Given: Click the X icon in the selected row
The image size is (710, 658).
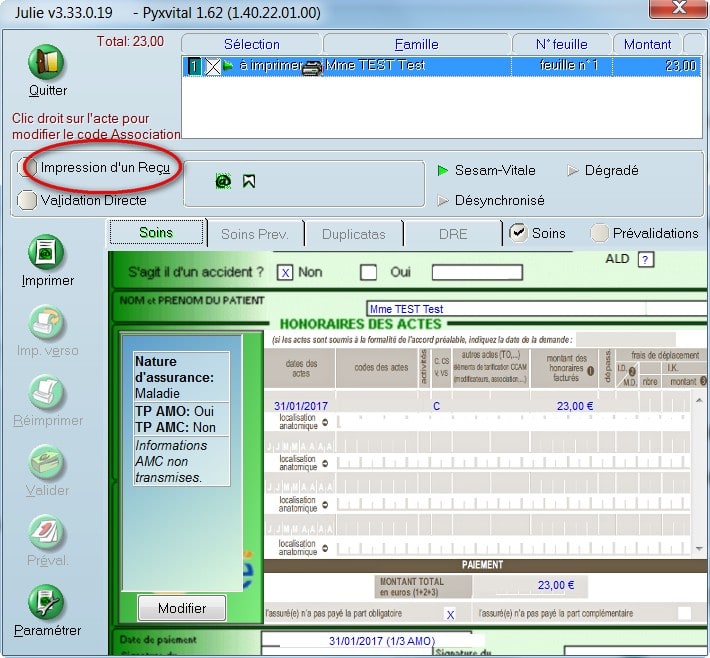Looking at the screenshot, I should (x=212, y=67).
